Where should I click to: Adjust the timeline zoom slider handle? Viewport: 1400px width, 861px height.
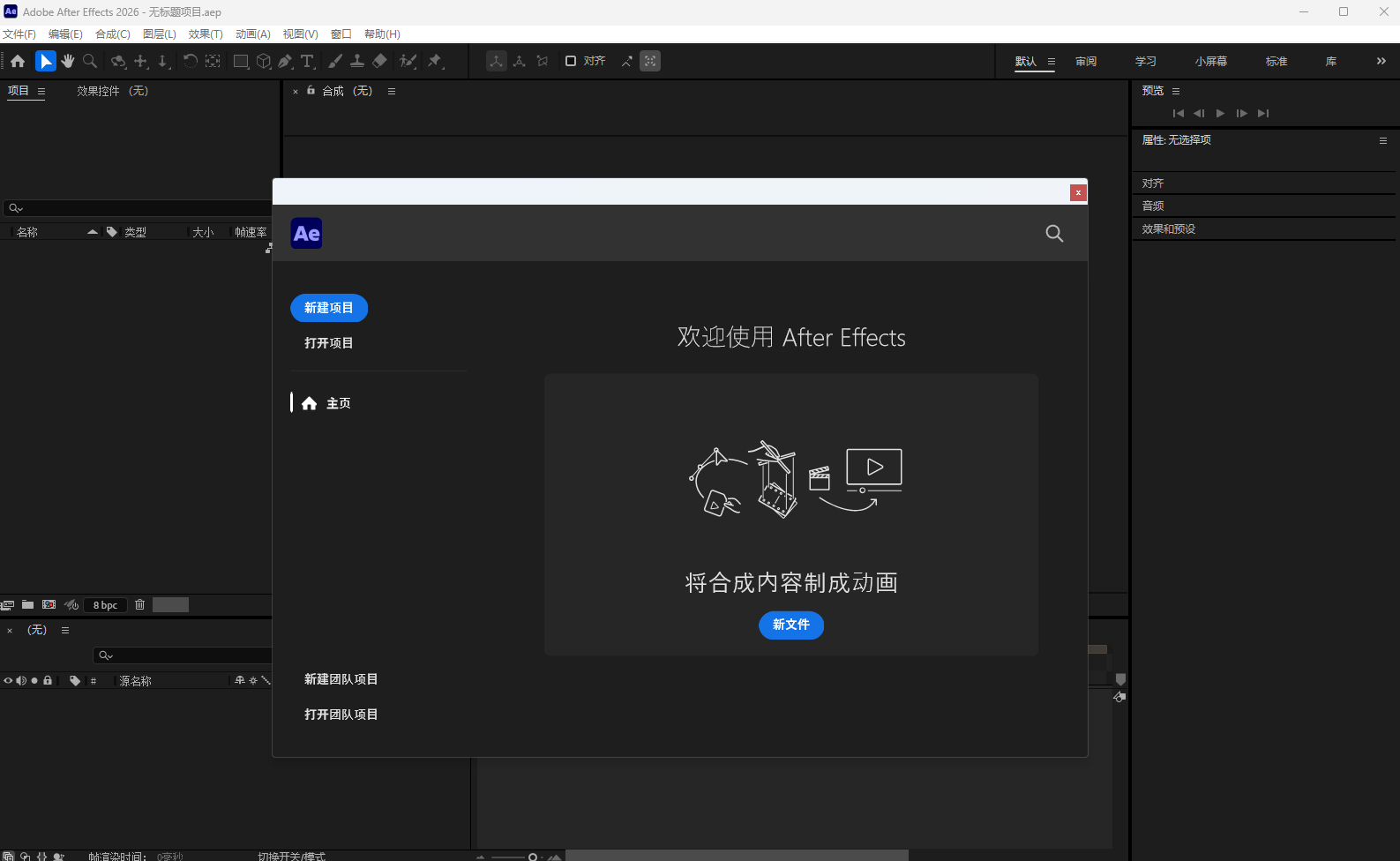[533, 857]
